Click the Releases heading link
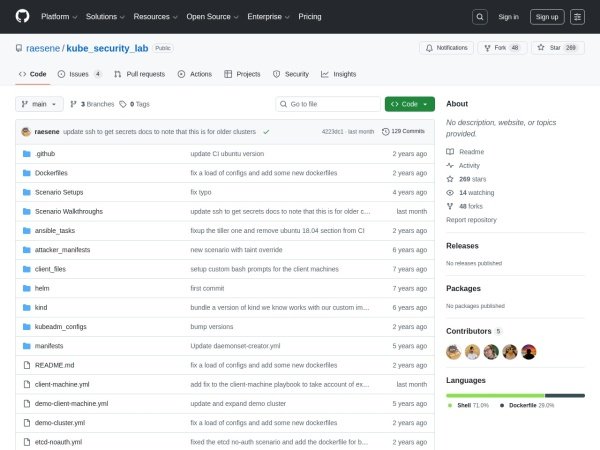 [x=462, y=246]
